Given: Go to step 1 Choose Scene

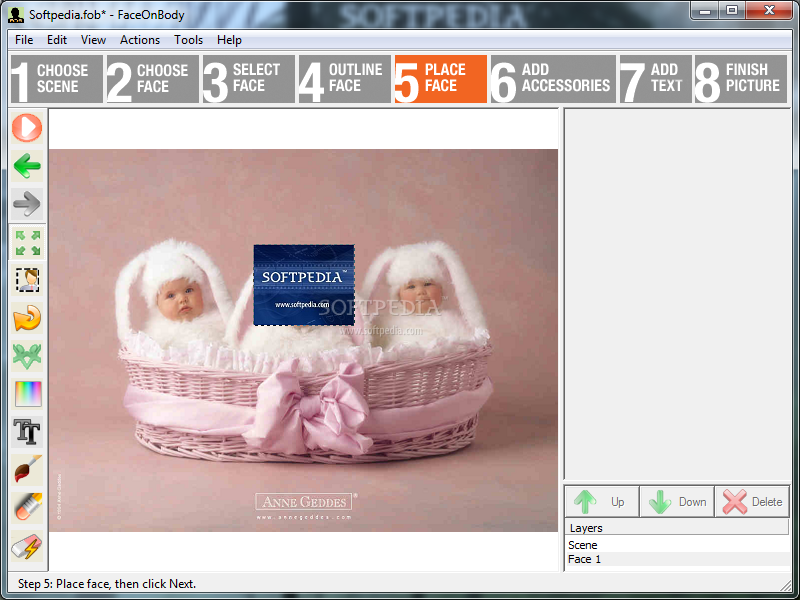Looking at the screenshot, I should click(57, 79).
